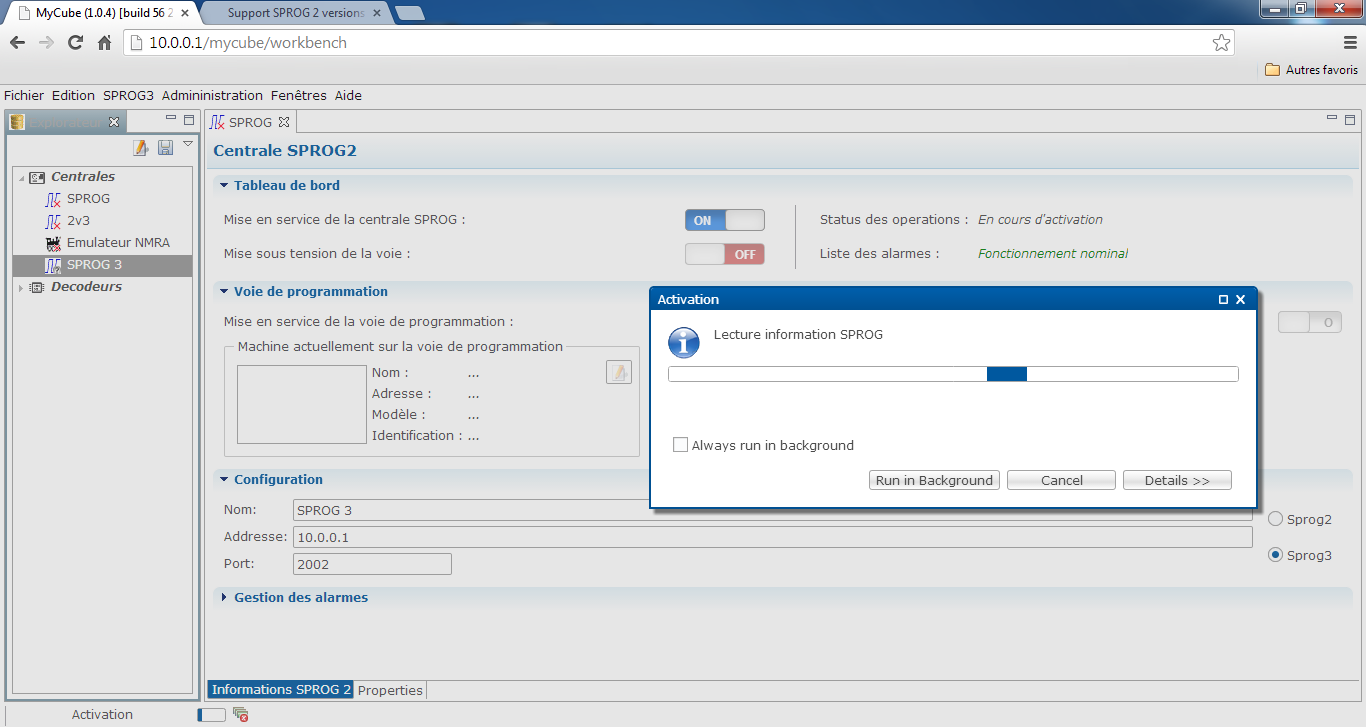Screen dimensions: 1366x727
Task: Toggle the centrale SPROG service switch
Action: (x=725, y=220)
